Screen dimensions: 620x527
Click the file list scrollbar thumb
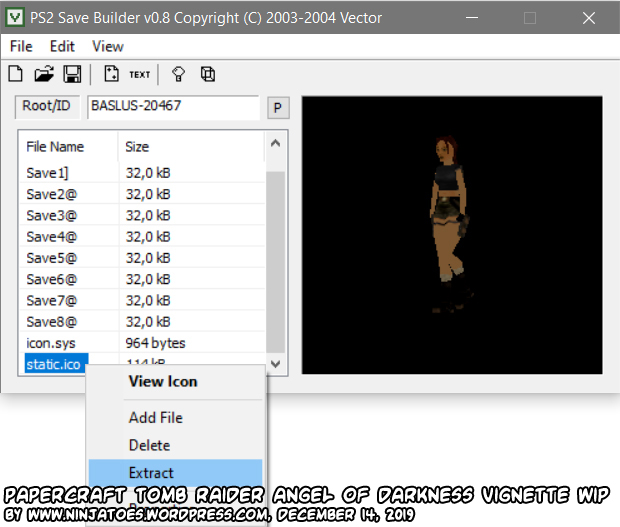(x=276, y=261)
